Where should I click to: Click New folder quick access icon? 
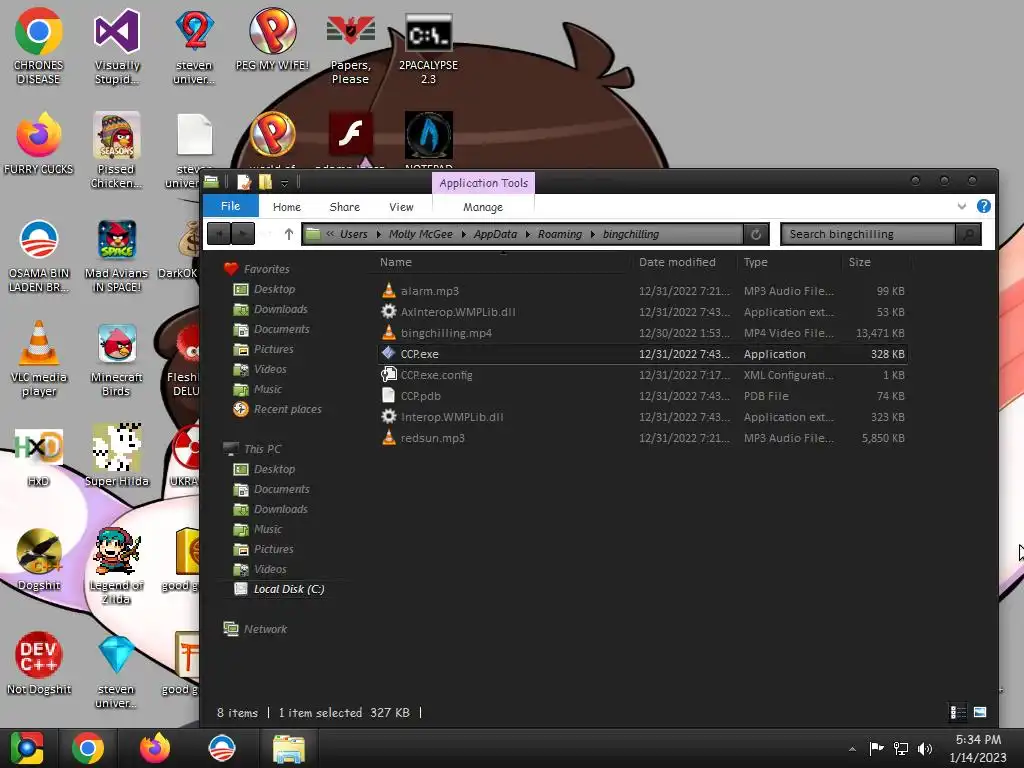[x=265, y=182]
